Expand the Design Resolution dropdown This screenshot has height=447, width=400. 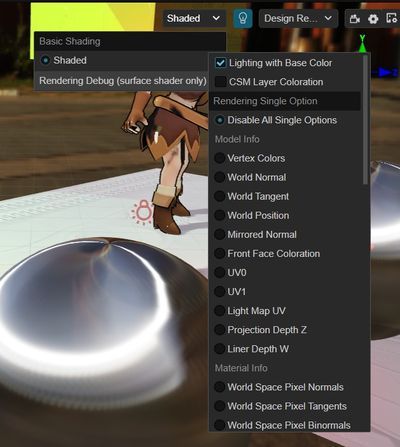coord(298,18)
